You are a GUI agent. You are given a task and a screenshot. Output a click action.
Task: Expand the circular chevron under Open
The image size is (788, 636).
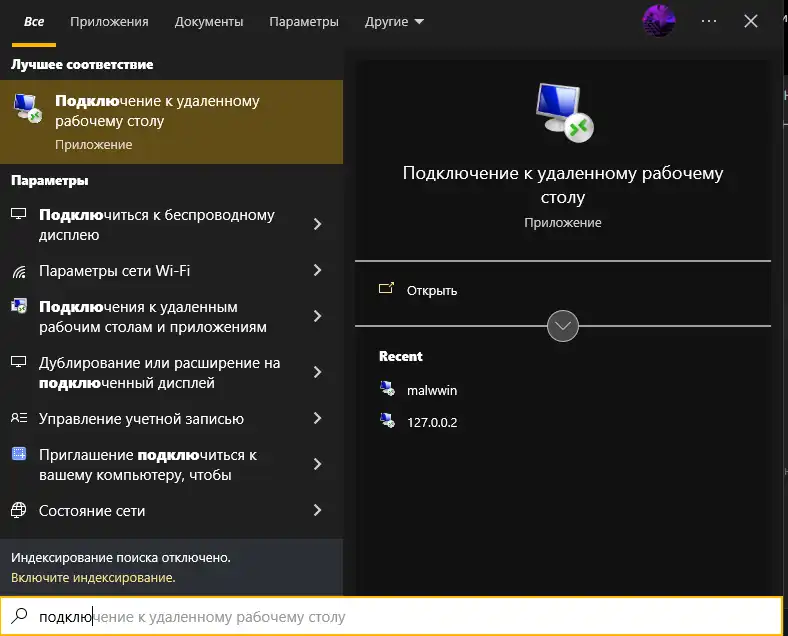tap(563, 326)
